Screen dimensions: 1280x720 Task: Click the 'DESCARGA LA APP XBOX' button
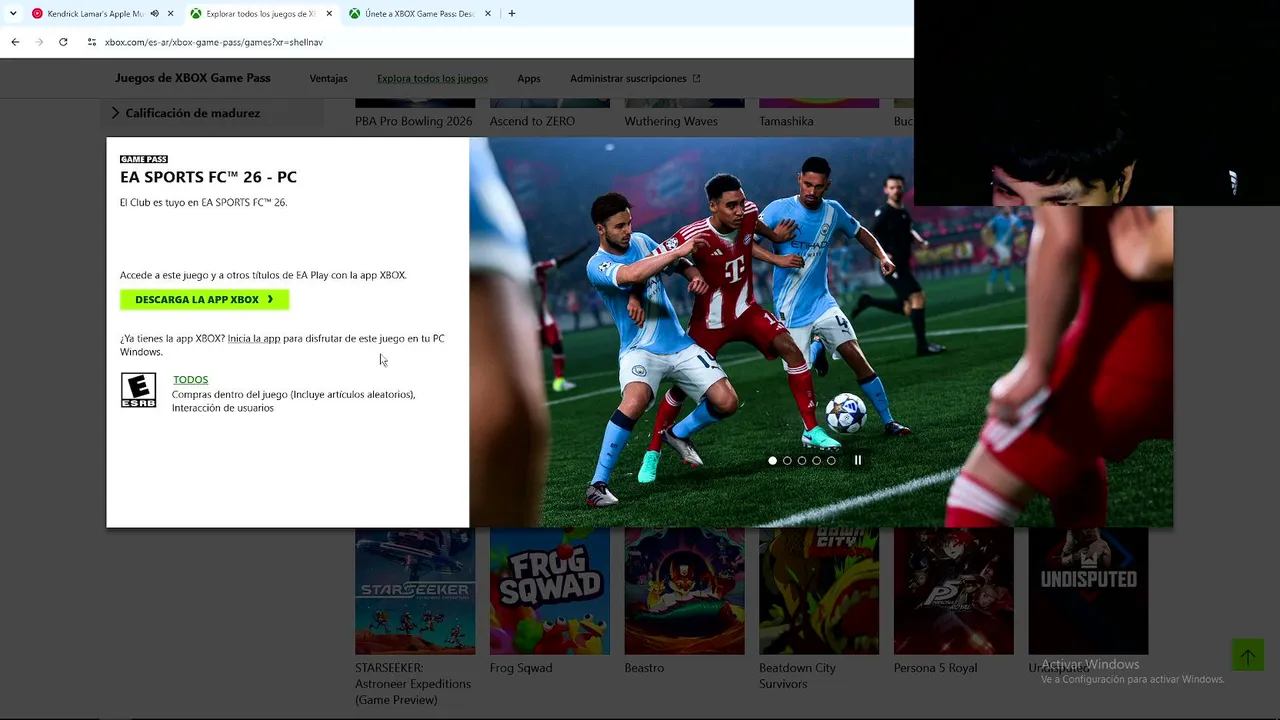tap(204, 300)
